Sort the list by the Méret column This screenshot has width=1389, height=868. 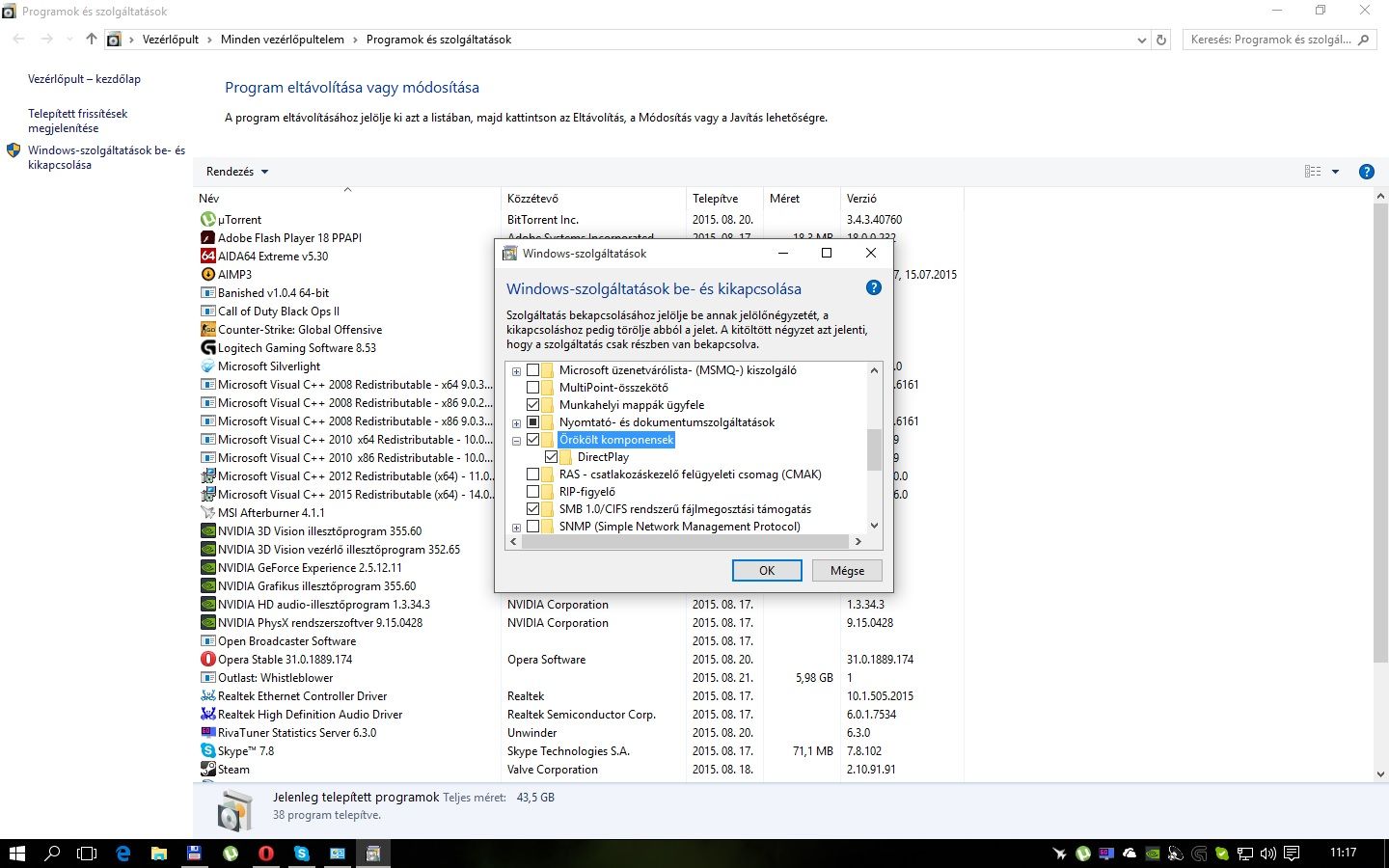(x=802, y=199)
